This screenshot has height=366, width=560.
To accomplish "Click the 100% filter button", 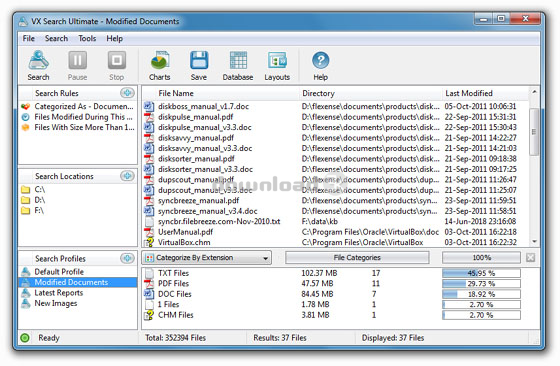I will pos(481,257).
